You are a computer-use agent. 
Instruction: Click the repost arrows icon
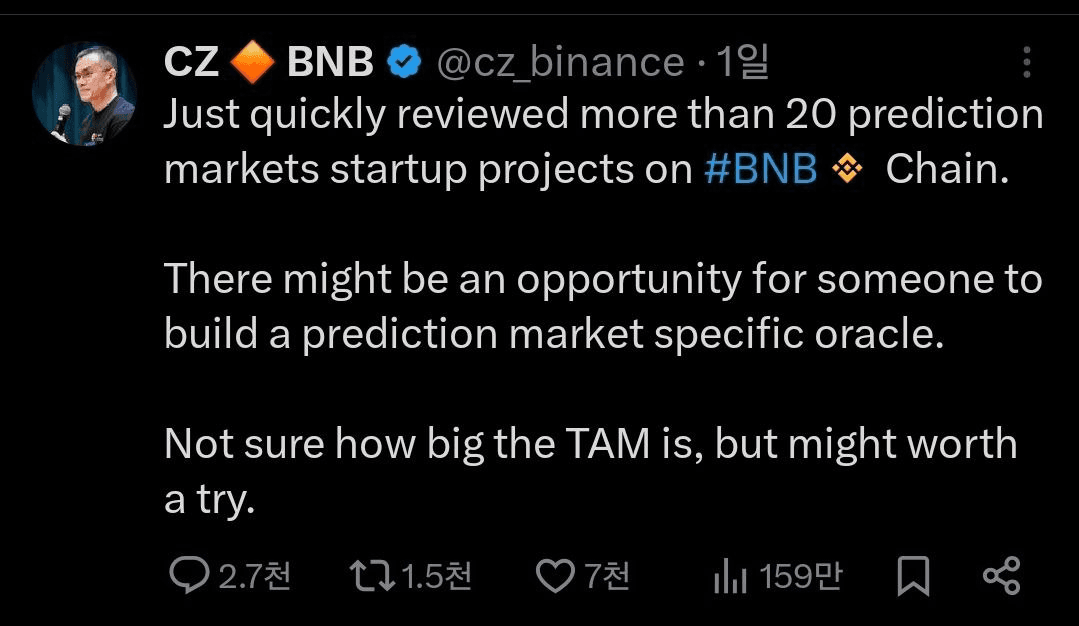tap(371, 575)
